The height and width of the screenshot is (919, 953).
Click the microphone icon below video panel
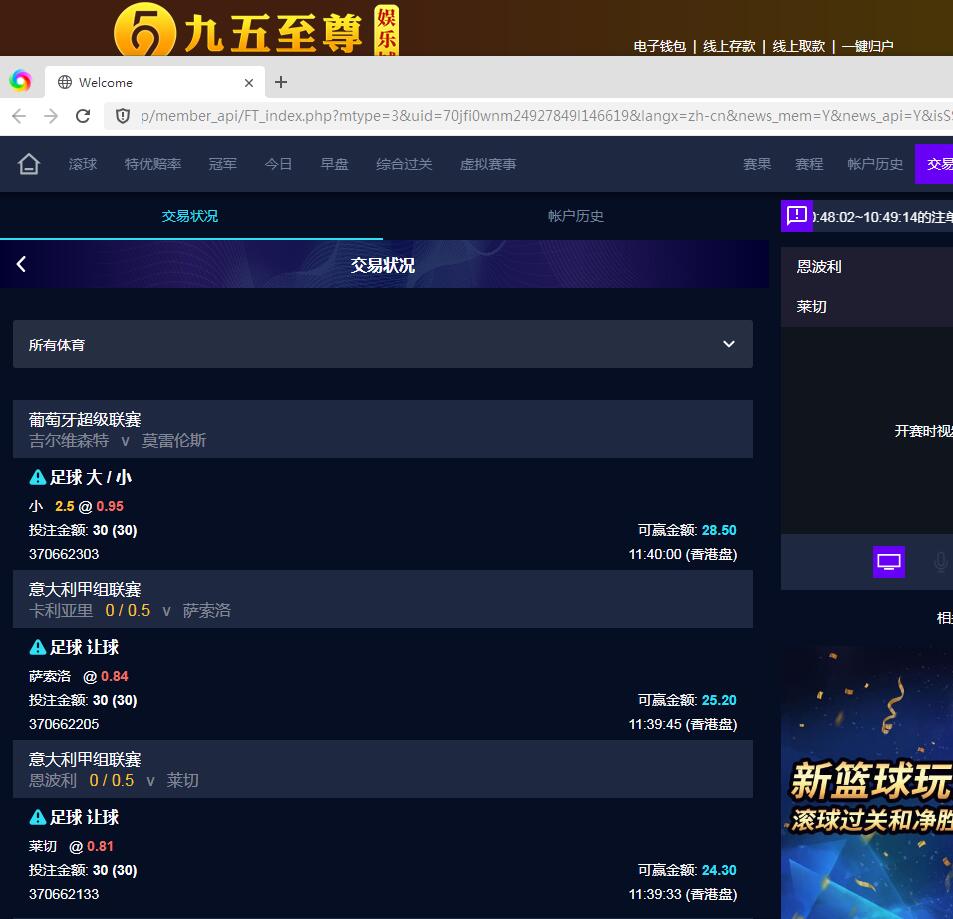(x=940, y=562)
